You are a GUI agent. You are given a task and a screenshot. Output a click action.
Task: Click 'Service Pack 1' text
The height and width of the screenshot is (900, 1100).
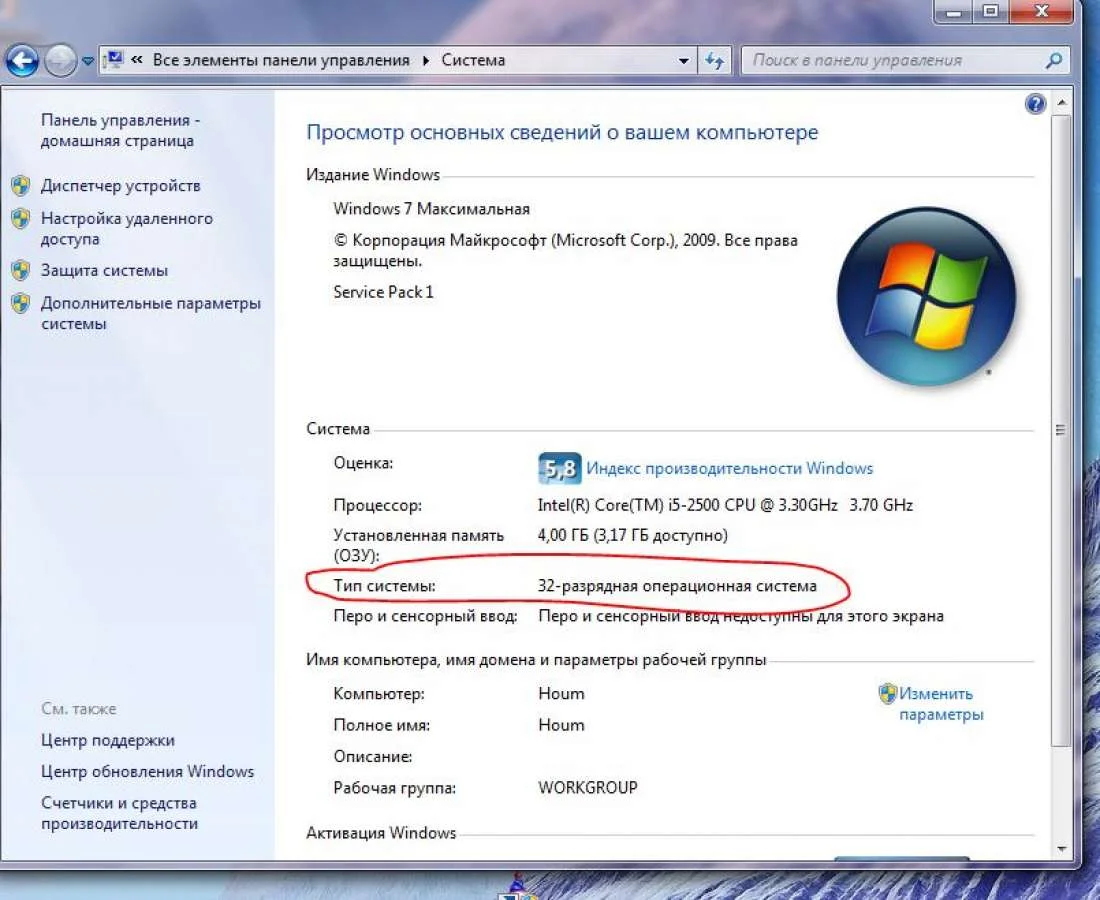384,293
